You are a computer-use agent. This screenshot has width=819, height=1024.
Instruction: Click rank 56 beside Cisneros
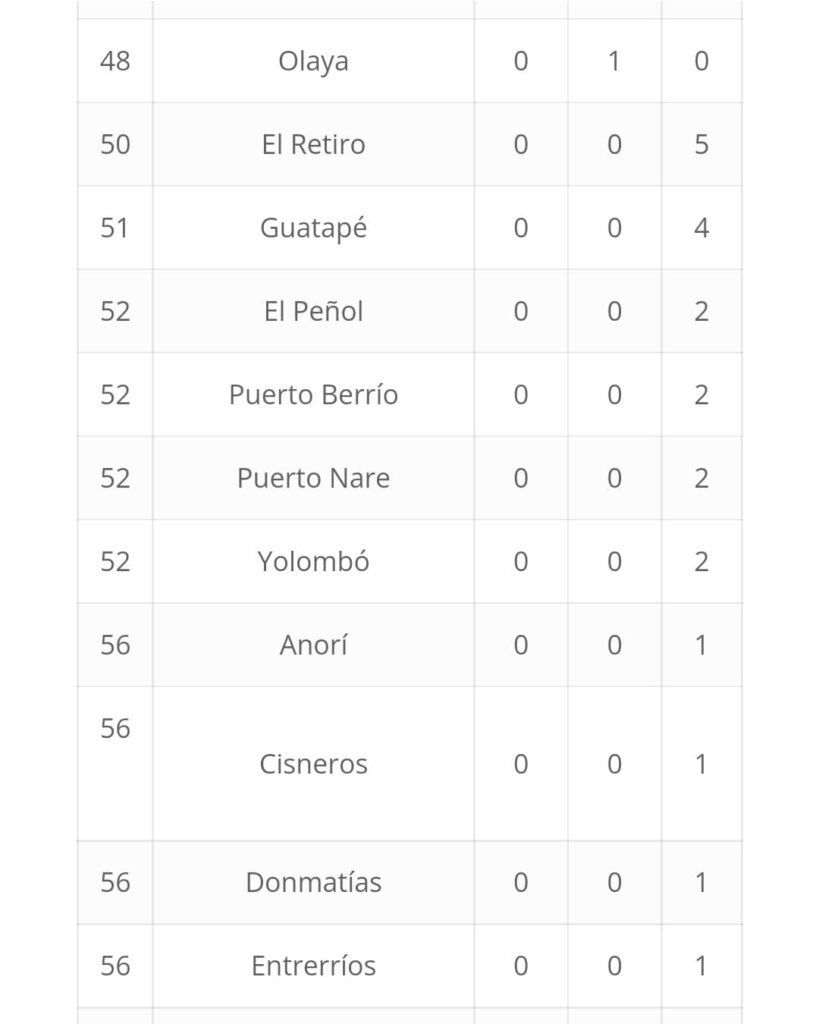coord(115,729)
